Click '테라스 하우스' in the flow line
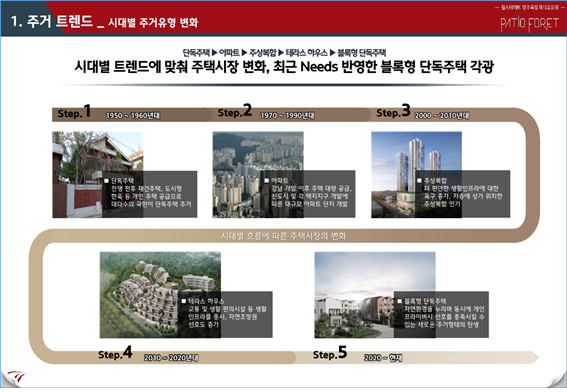The image size is (567, 392). (307, 53)
